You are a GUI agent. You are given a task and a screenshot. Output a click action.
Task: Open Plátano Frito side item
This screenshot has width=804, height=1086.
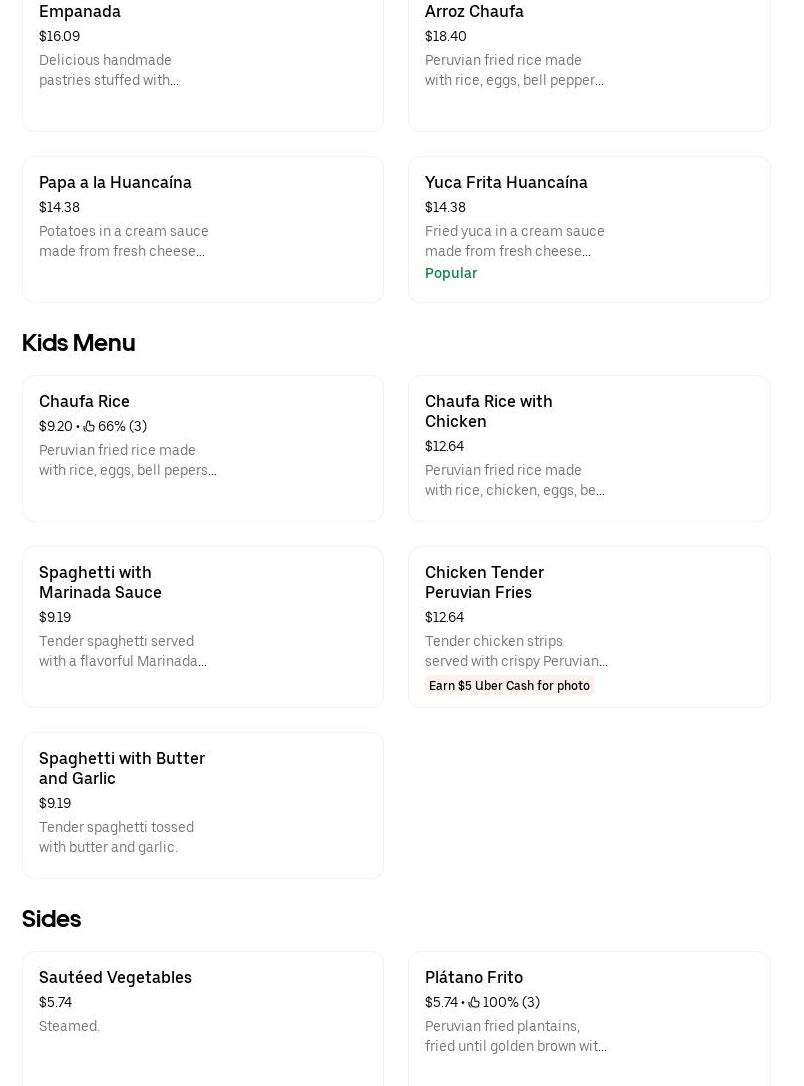474,977
